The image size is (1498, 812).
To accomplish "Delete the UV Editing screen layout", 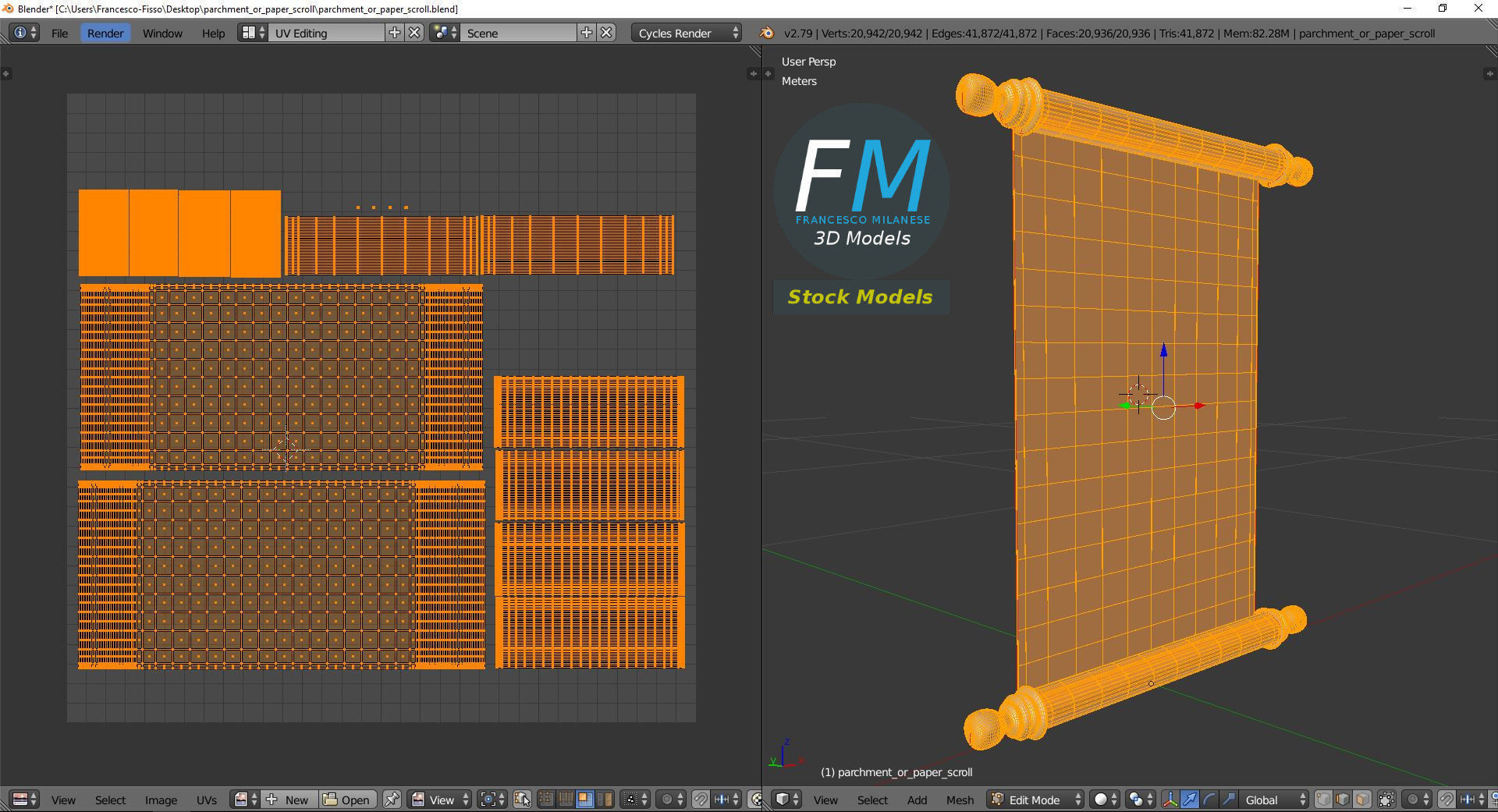I will [414, 33].
